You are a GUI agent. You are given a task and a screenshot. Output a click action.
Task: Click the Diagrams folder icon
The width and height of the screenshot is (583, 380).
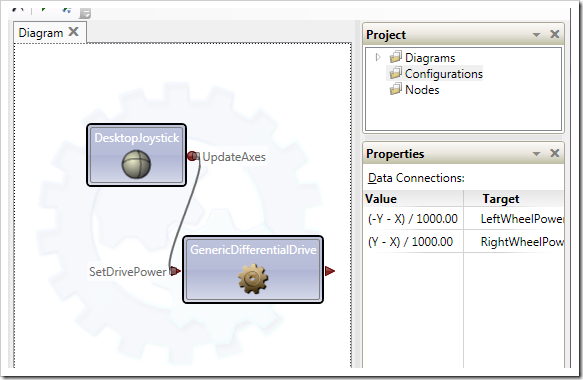(396, 57)
